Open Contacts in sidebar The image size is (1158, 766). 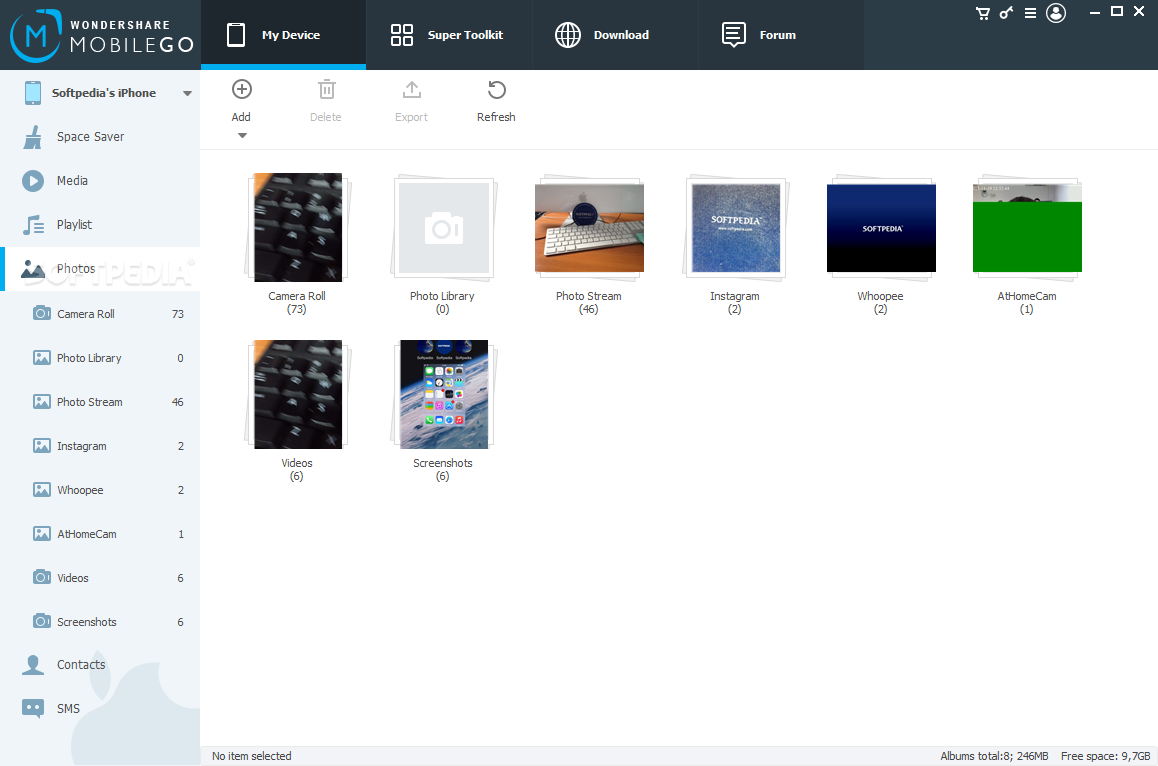(x=100, y=665)
